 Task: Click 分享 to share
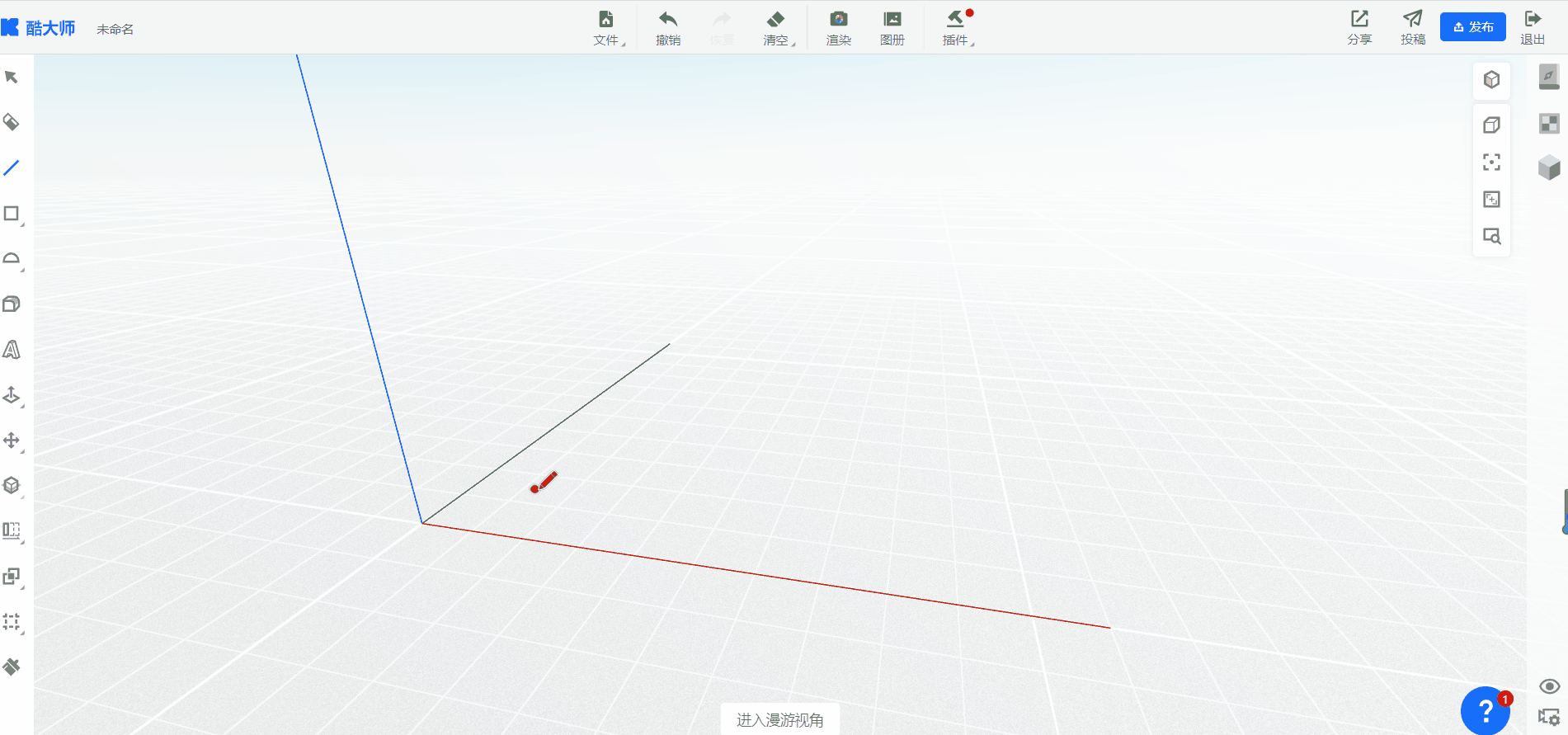[1359, 28]
